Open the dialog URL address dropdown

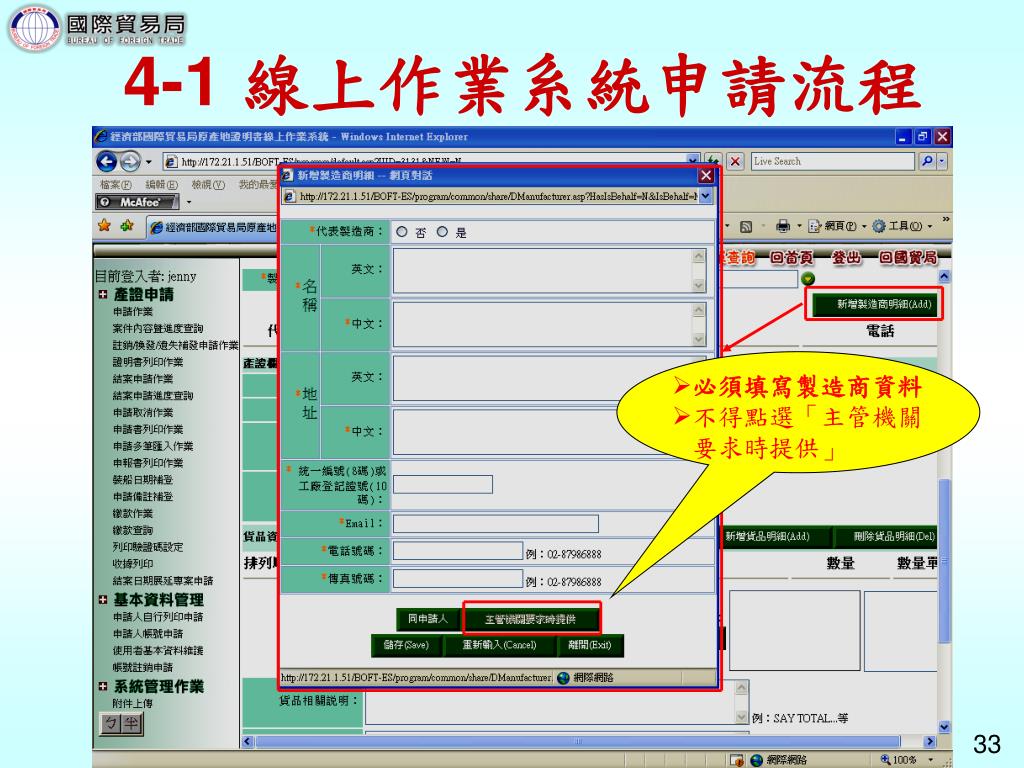(x=706, y=196)
